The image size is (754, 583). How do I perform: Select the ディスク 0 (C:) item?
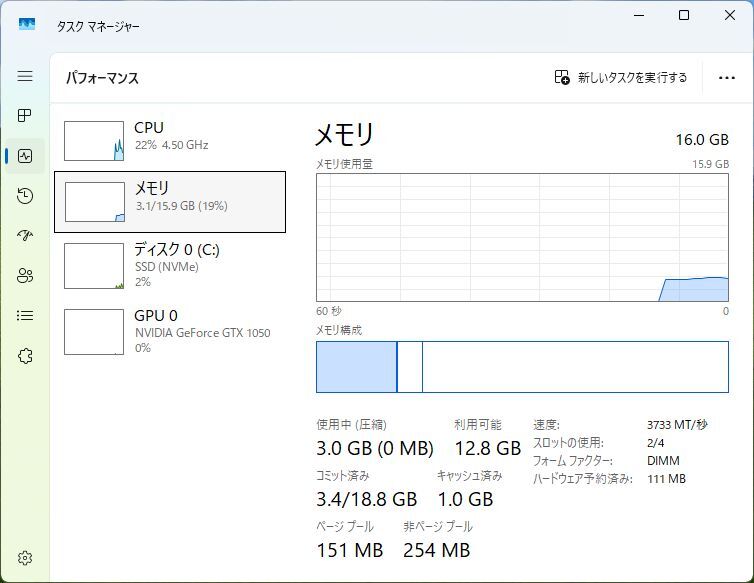tap(170, 264)
